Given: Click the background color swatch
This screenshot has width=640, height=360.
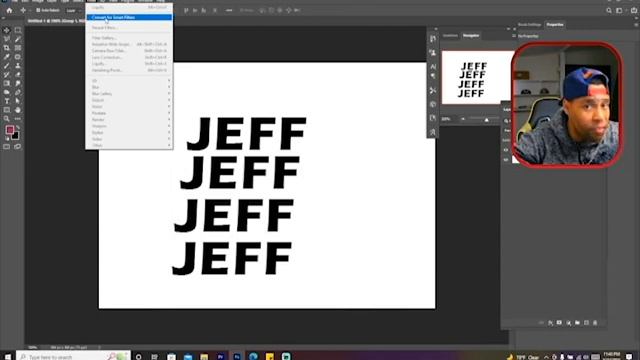Looking at the screenshot, I should point(16,136).
